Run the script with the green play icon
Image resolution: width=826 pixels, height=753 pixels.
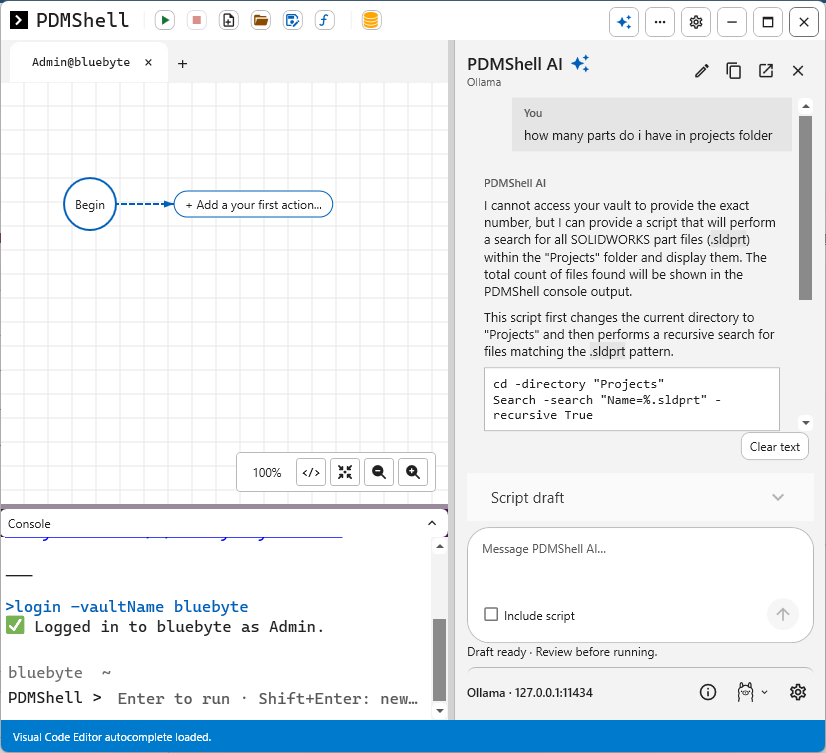tap(165, 21)
